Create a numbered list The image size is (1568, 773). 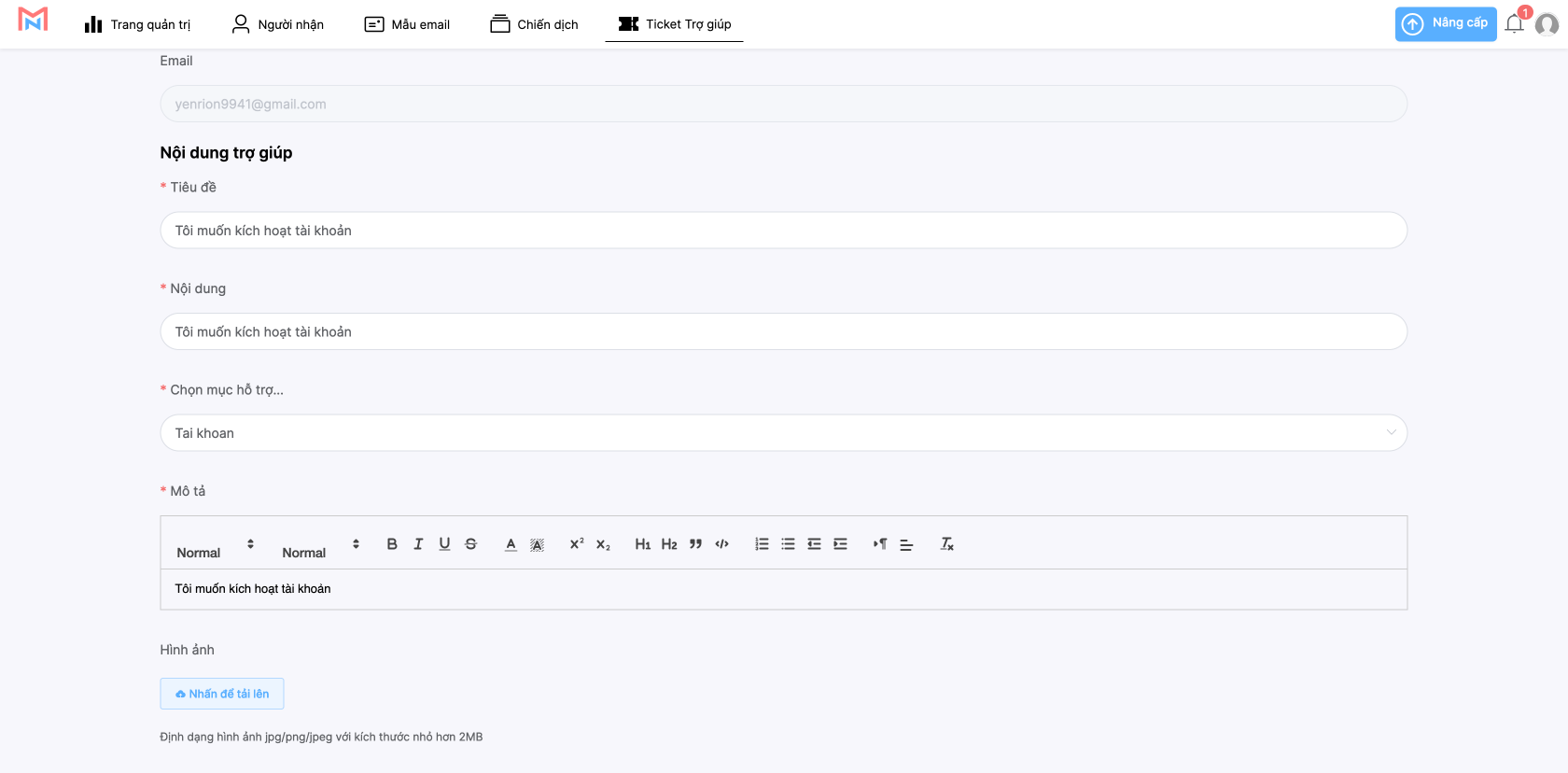pyautogui.click(x=762, y=544)
